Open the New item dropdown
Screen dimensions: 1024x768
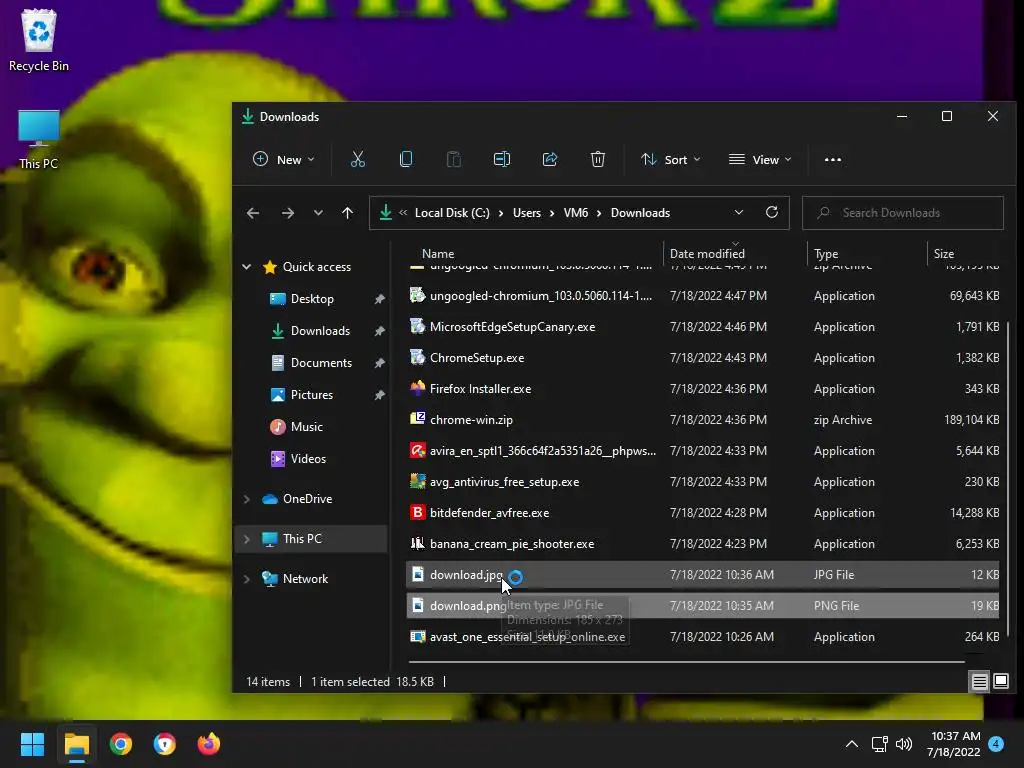tap(283, 159)
